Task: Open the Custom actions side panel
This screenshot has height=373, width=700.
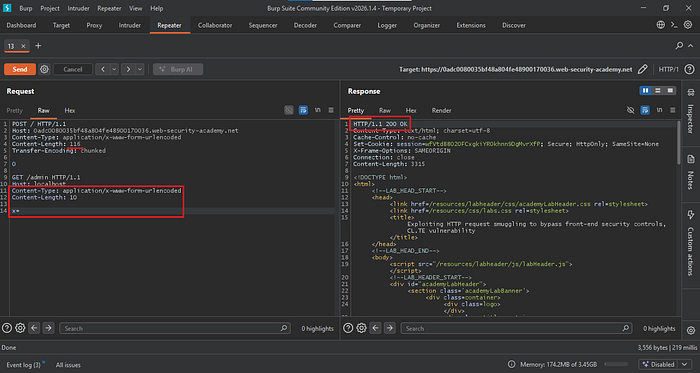Action: 691,244
